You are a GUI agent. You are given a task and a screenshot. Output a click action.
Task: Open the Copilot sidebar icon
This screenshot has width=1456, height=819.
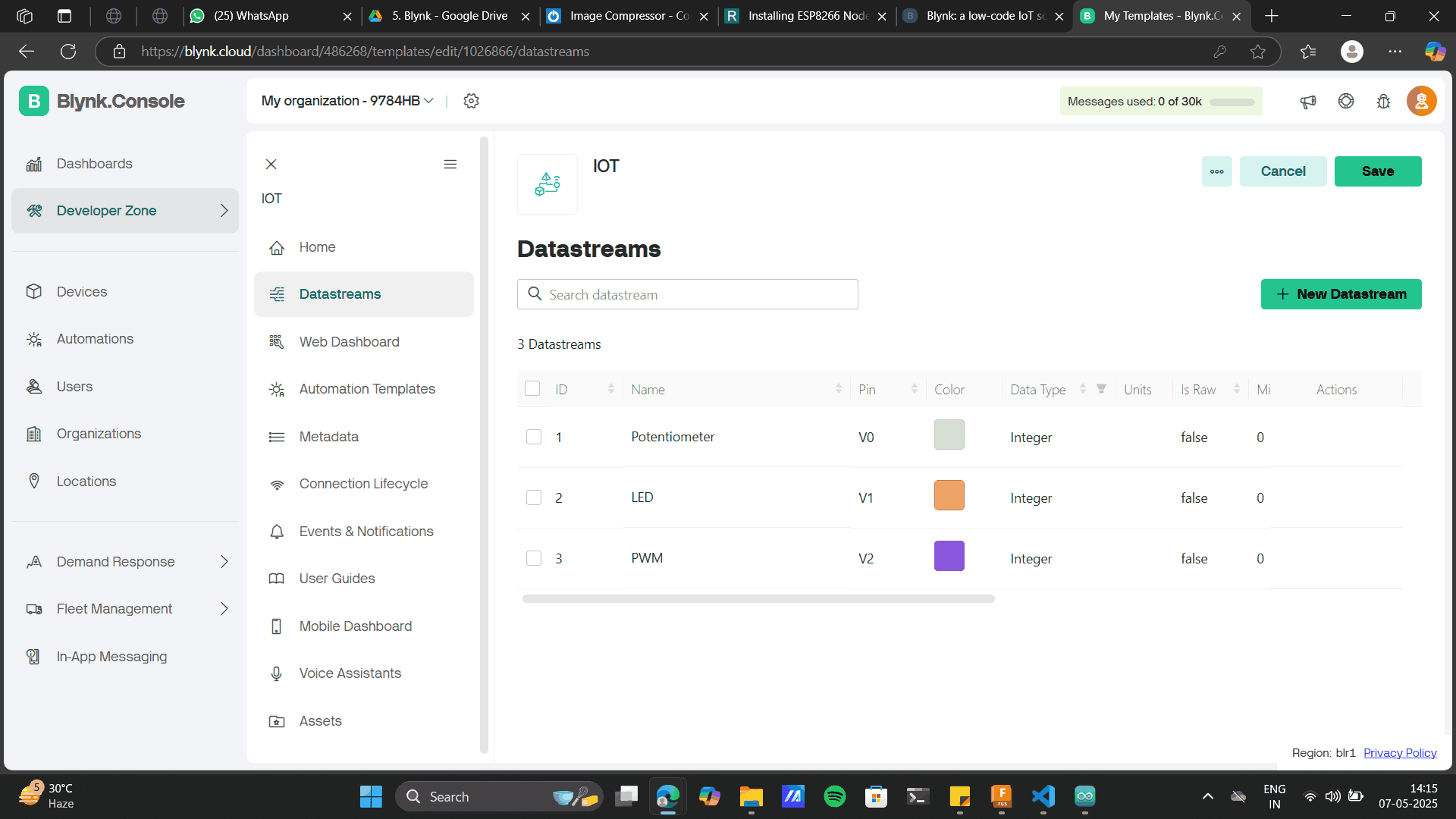pos(1435,52)
